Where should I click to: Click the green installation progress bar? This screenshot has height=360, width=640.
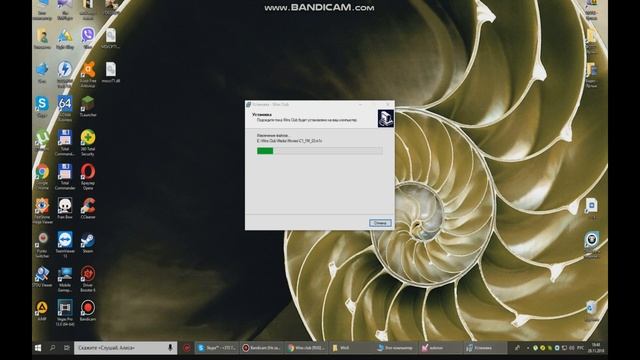pyautogui.click(x=320, y=151)
